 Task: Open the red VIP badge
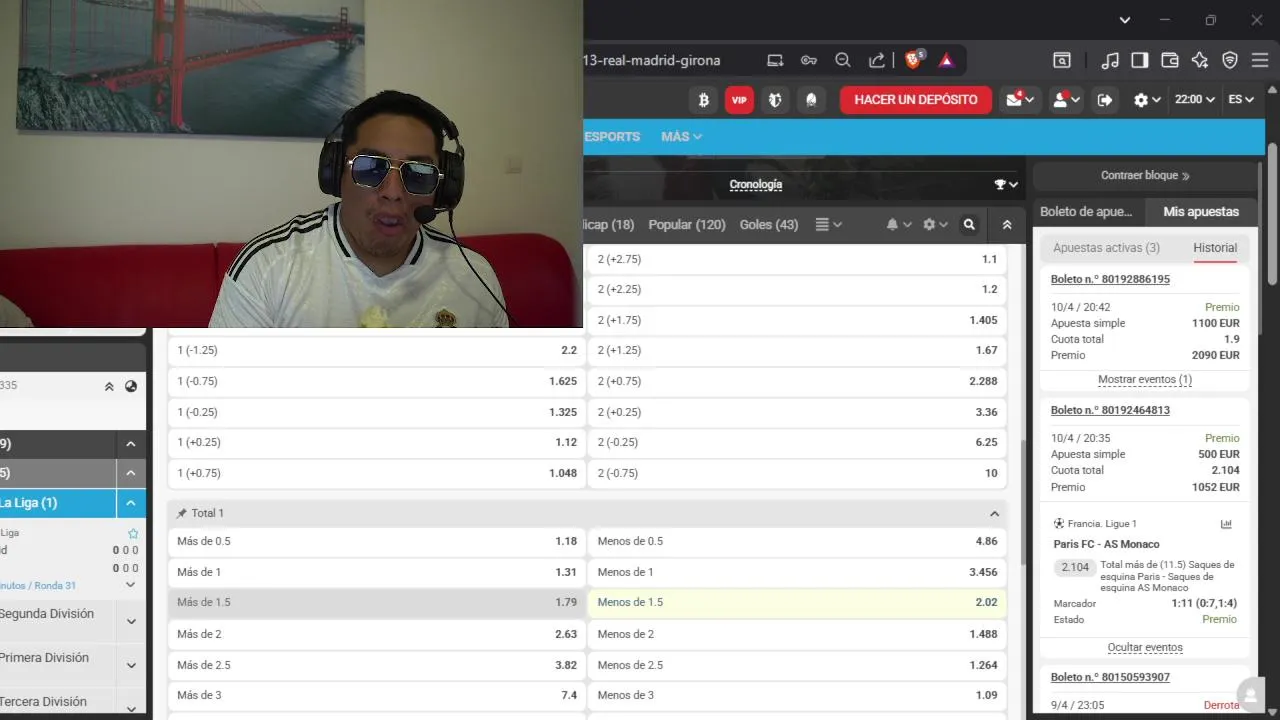click(739, 100)
